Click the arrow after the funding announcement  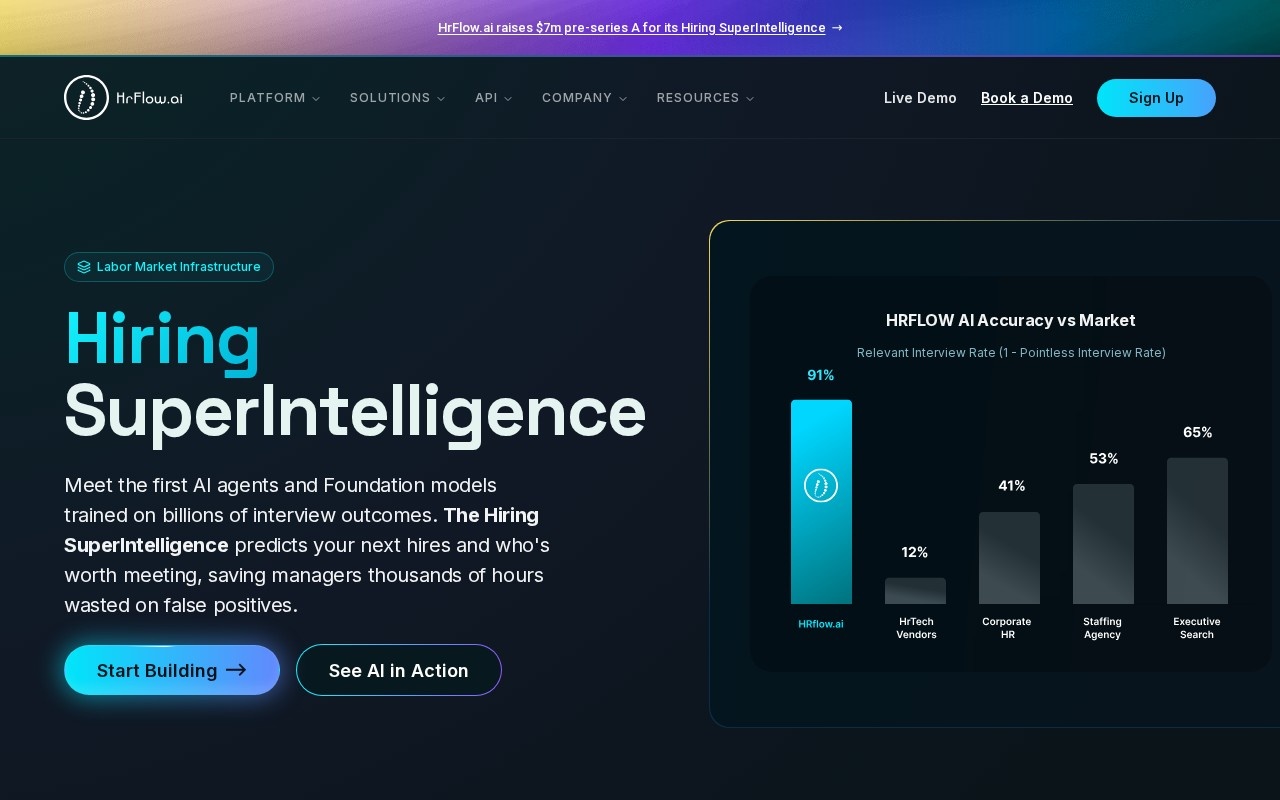click(x=837, y=28)
